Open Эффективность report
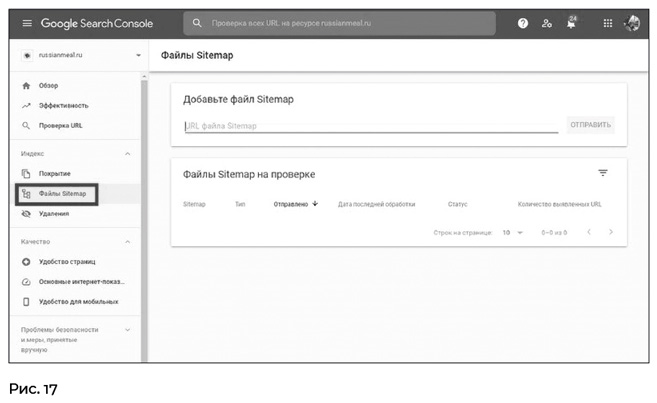 tap(64, 106)
